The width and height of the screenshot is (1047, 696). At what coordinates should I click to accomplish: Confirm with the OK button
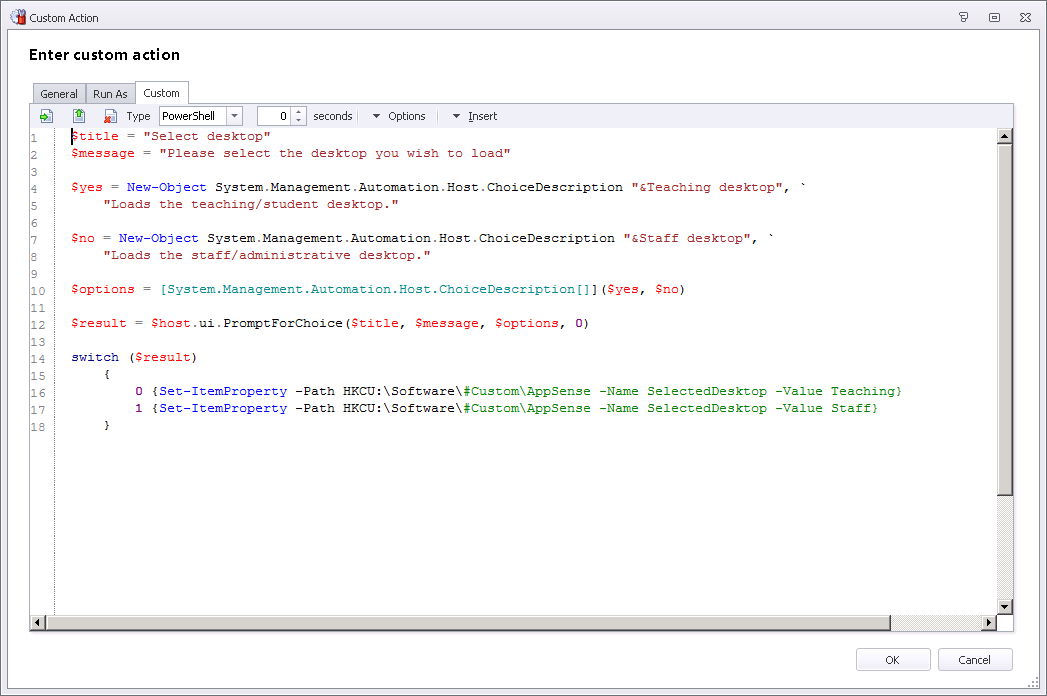click(x=893, y=660)
